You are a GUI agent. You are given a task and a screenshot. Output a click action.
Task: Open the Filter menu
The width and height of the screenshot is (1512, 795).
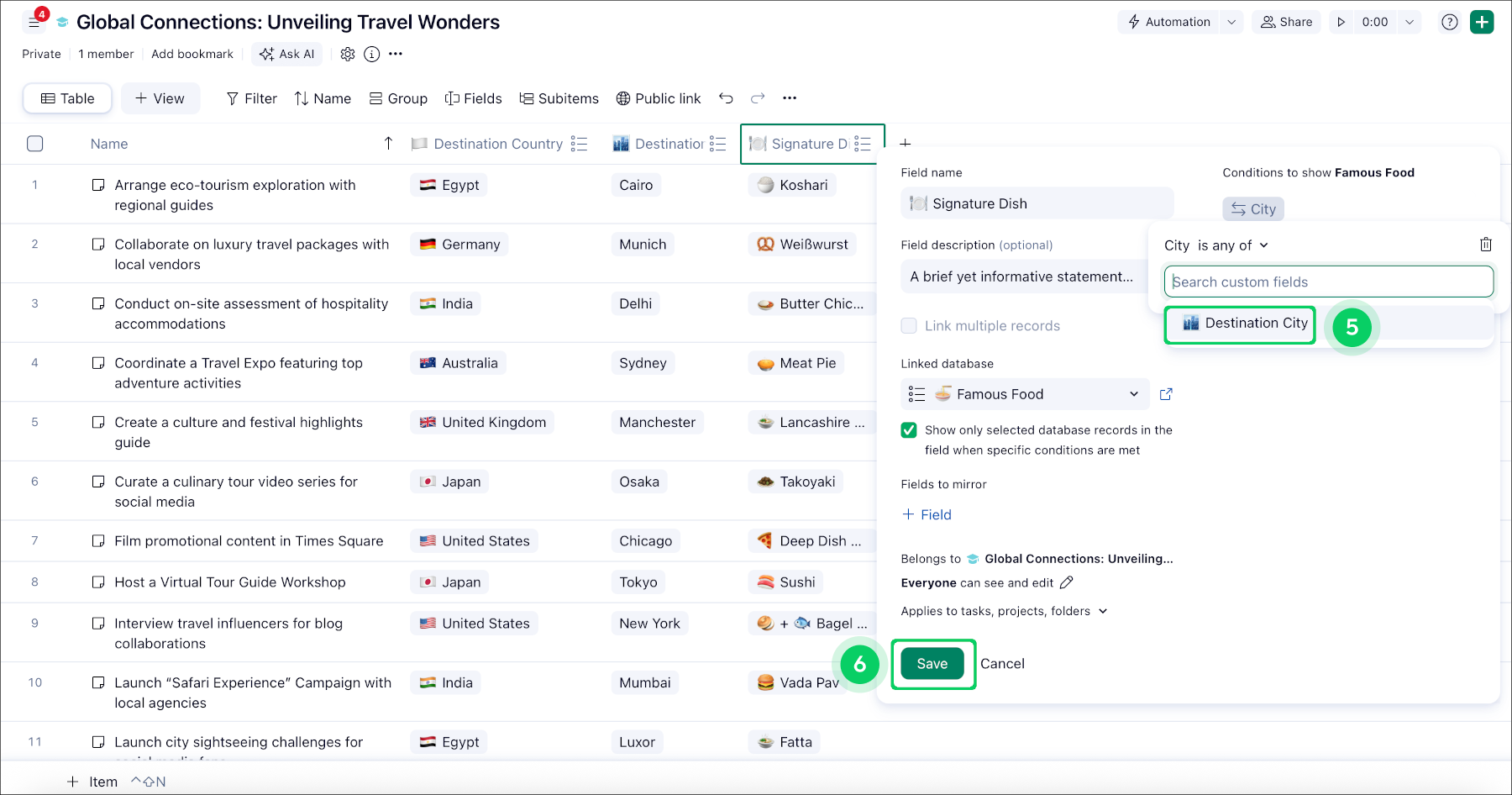[251, 98]
